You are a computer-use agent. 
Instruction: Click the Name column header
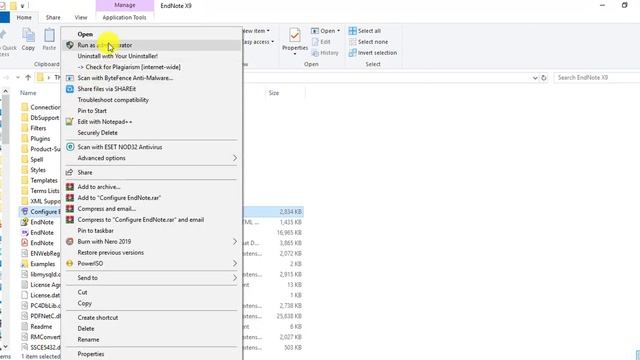click(x=28, y=93)
